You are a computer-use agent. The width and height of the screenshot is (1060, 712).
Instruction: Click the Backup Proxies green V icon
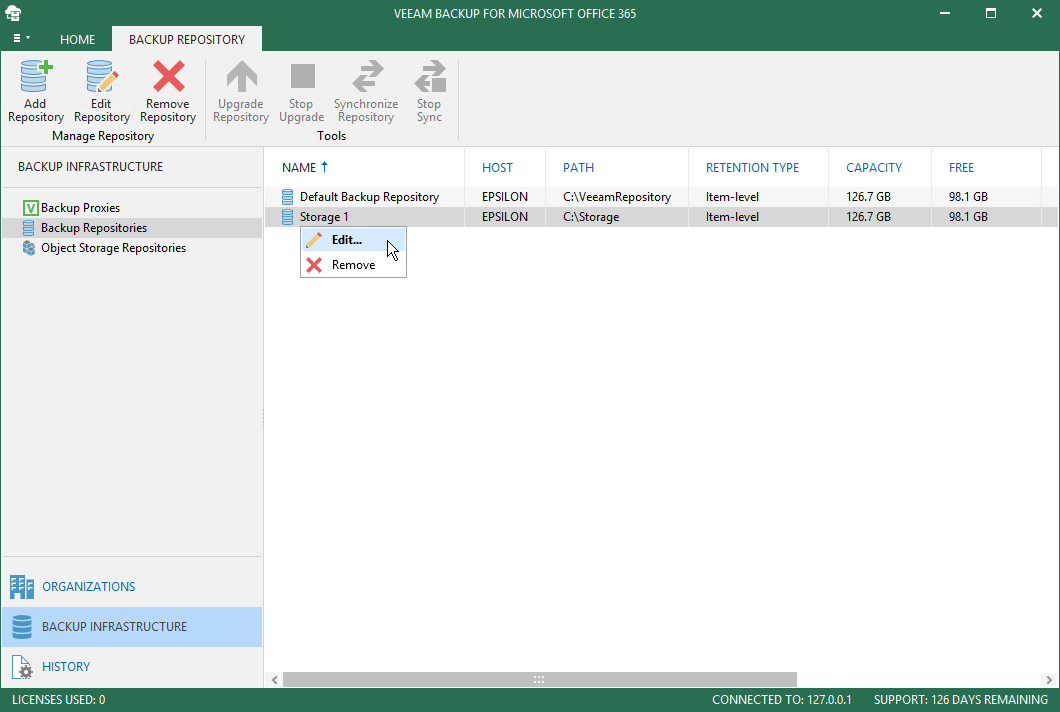pyautogui.click(x=30, y=208)
